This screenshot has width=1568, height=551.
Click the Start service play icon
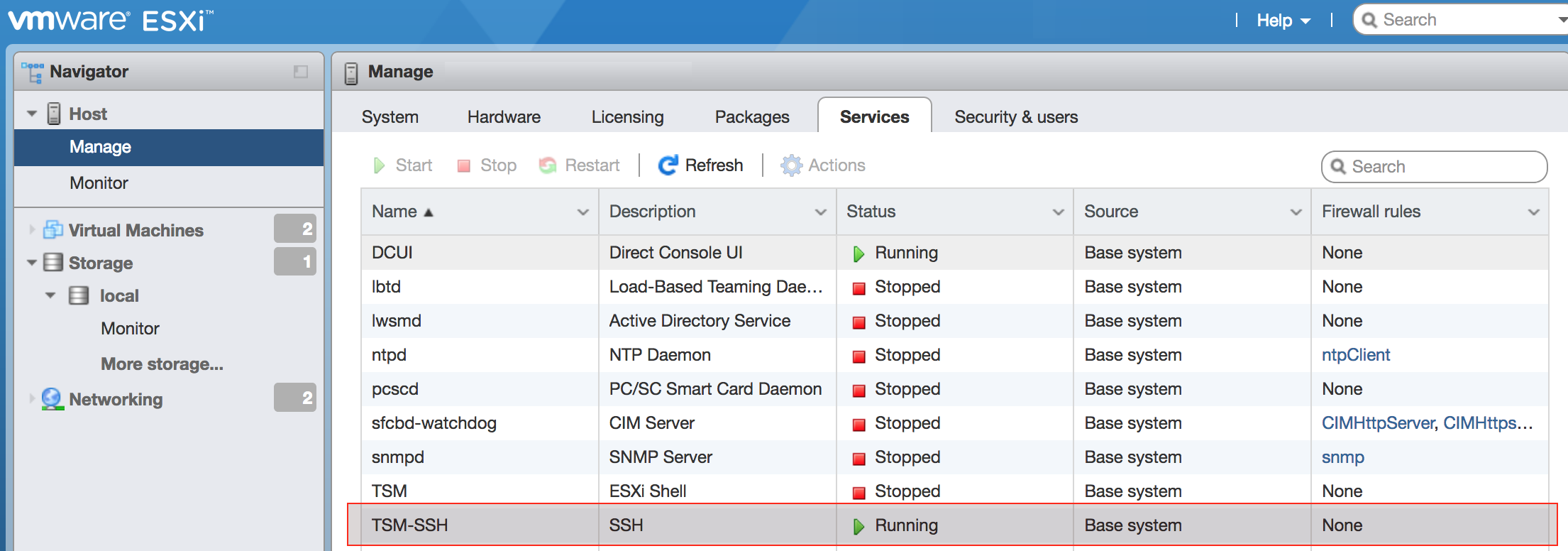[x=380, y=165]
